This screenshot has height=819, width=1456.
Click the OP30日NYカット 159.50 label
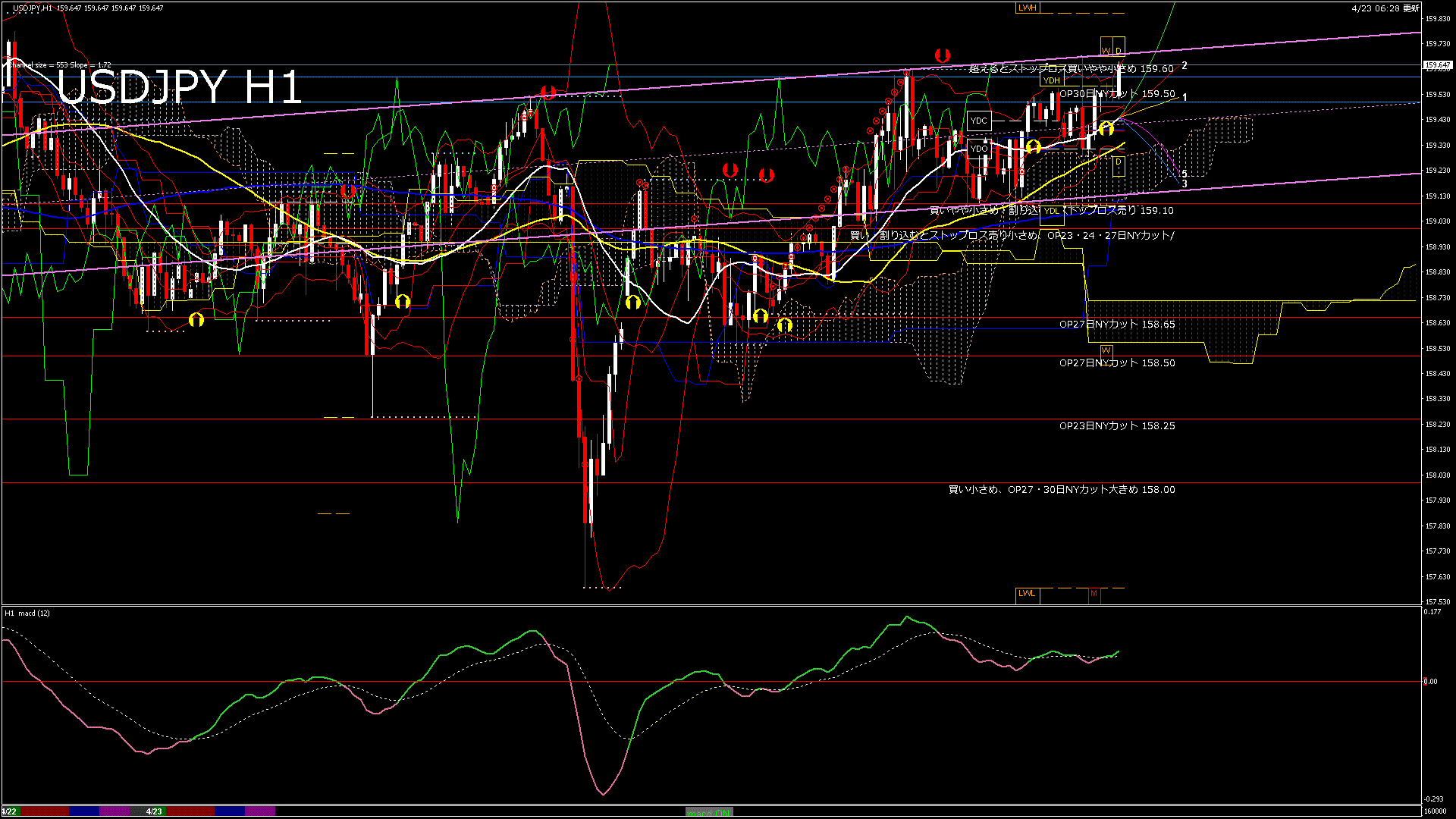pyautogui.click(x=1117, y=94)
